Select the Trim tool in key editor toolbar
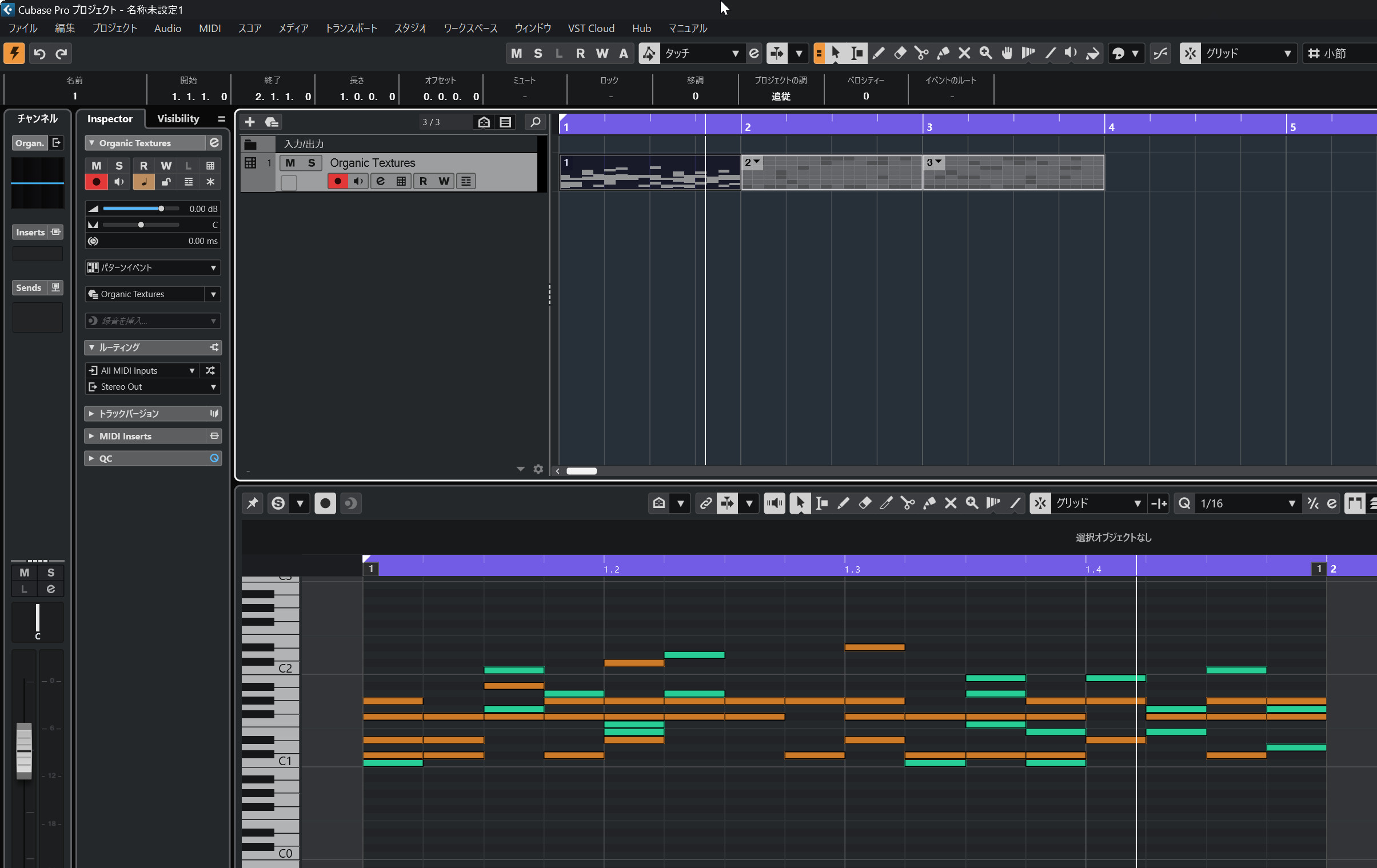Image resolution: width=1377 pixels, height=868 pixels. (x=886, y=503)
